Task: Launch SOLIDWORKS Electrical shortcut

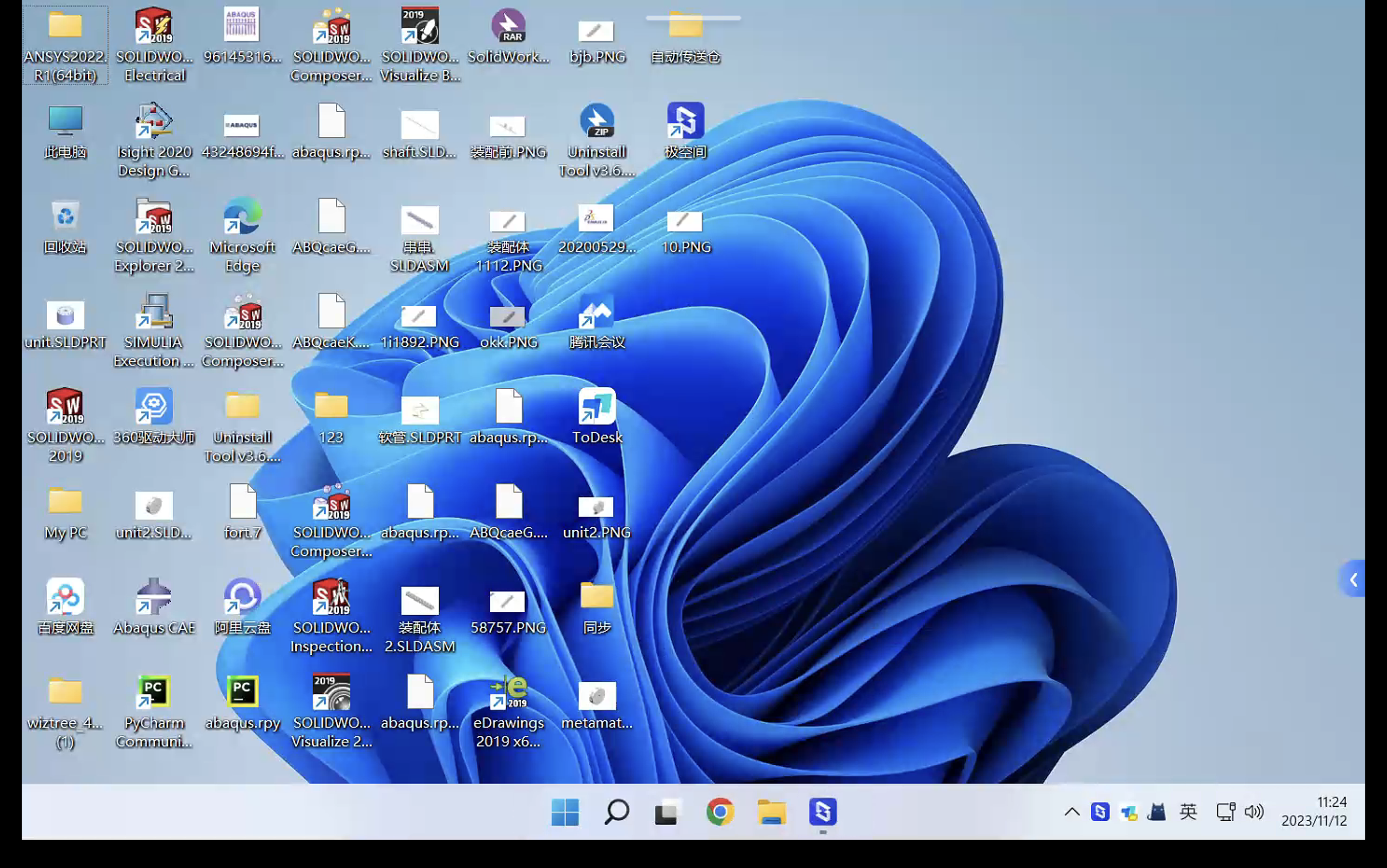Action: pyautogui.click(x=154, y=45)
